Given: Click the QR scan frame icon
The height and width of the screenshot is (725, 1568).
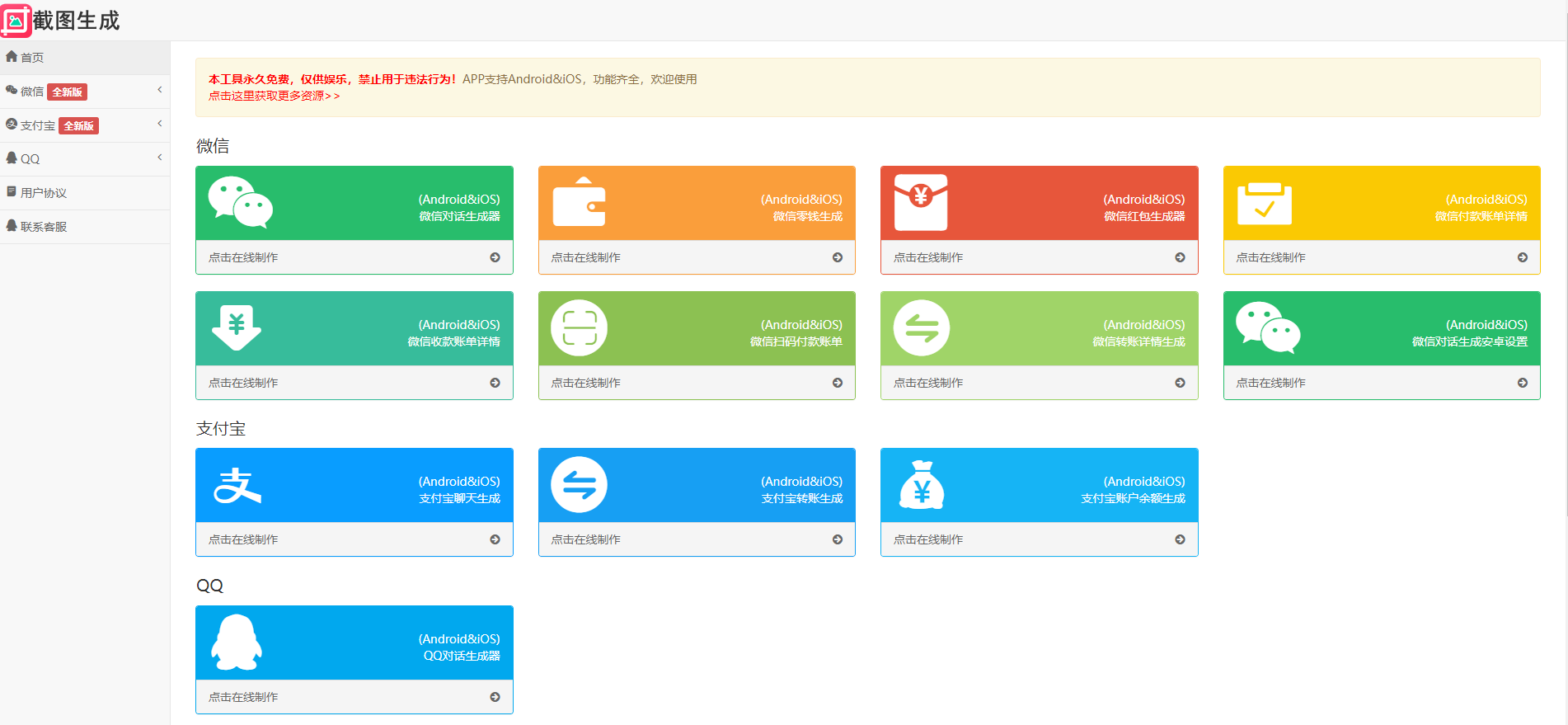Looking at the screenshot, I should [579, 328].
